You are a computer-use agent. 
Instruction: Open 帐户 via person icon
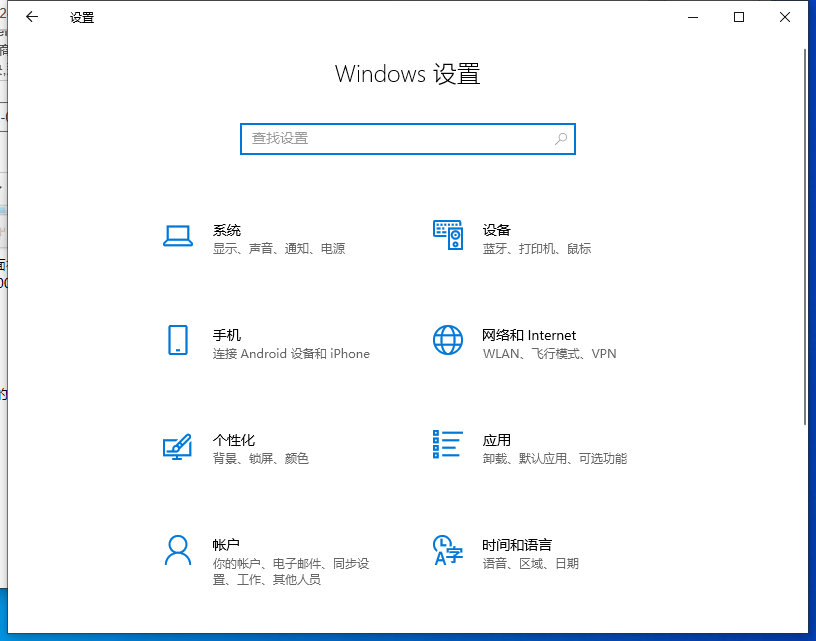(177, 551)
